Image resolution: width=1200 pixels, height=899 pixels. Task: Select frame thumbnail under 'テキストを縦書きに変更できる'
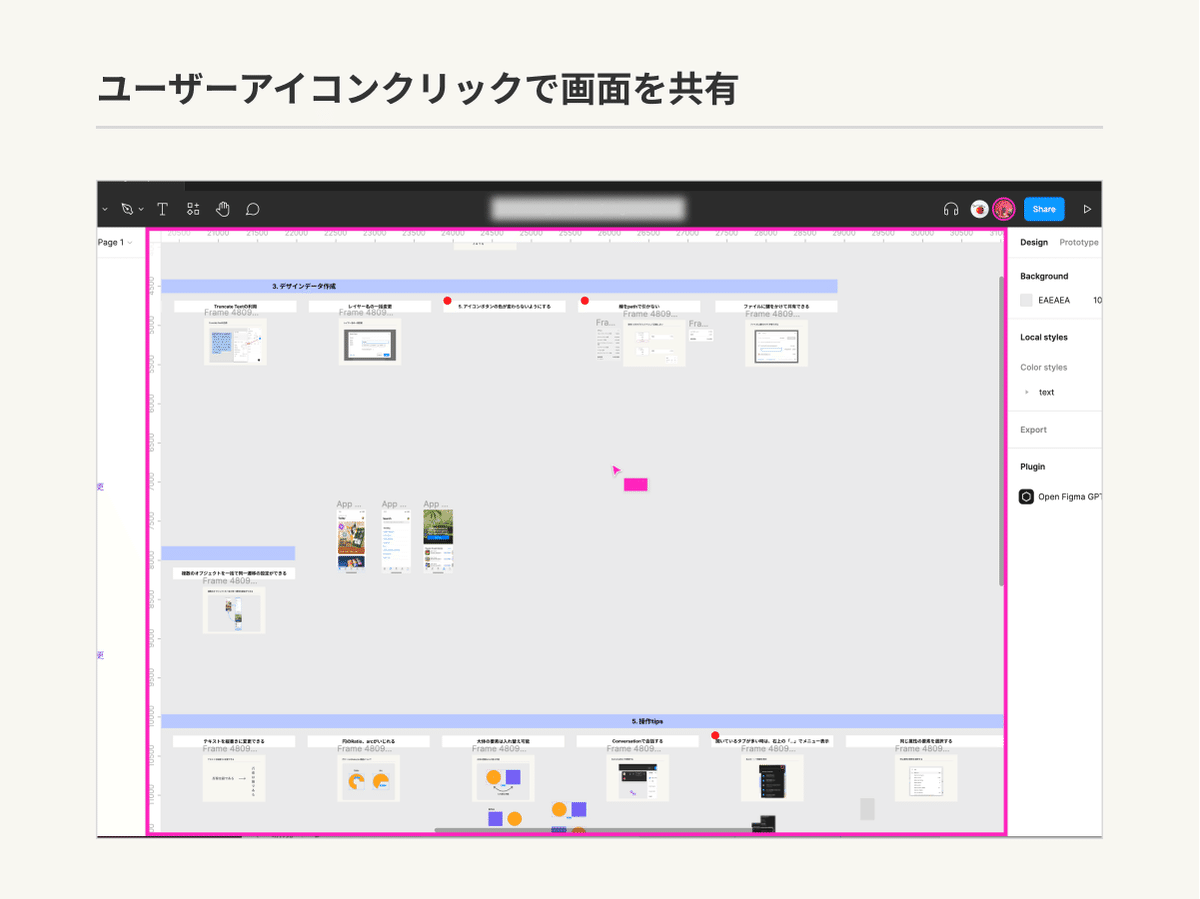pos(234,778)
